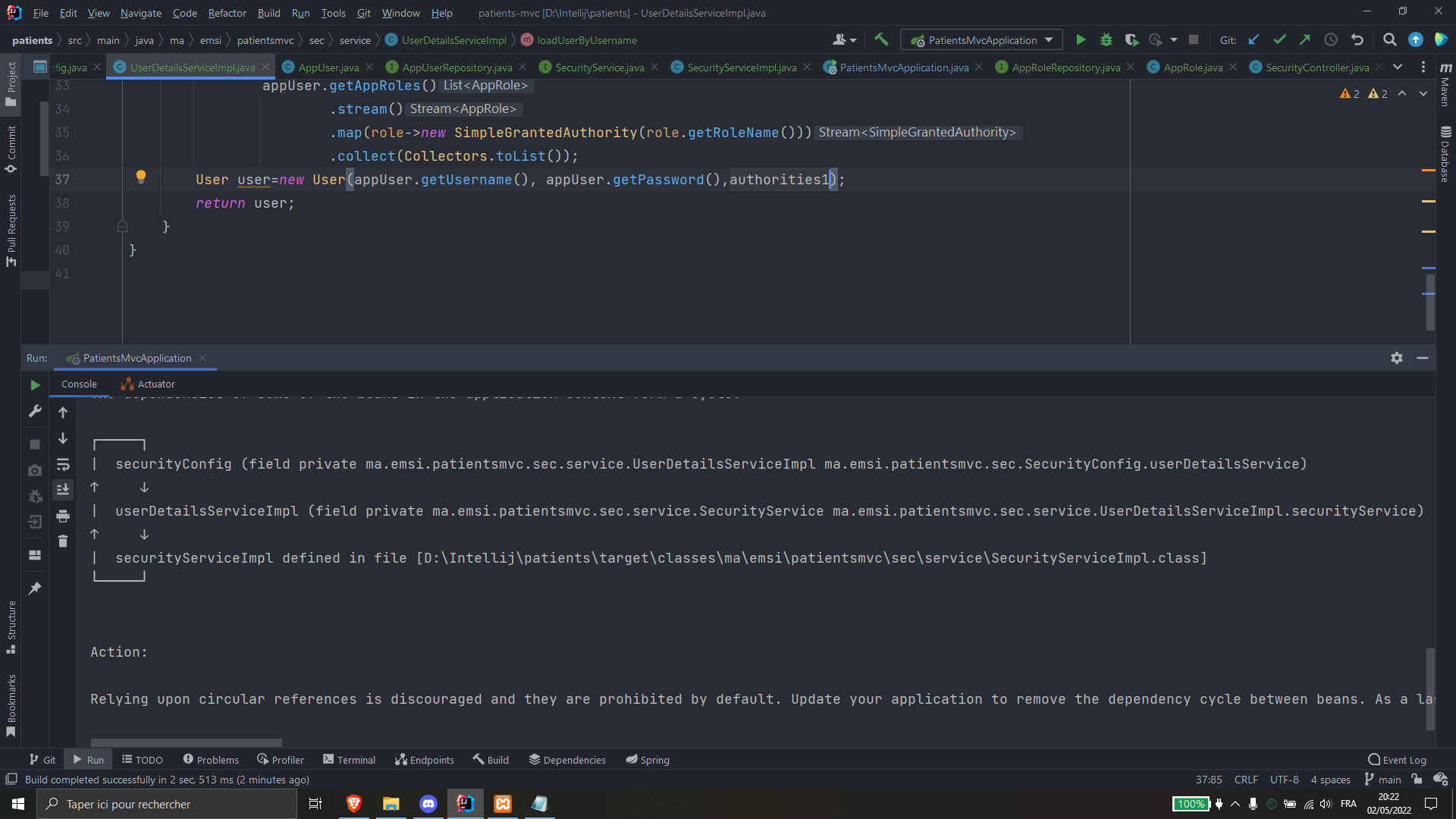
Task: Show hidden editor tabs with the chevron
Action: 1398,67
